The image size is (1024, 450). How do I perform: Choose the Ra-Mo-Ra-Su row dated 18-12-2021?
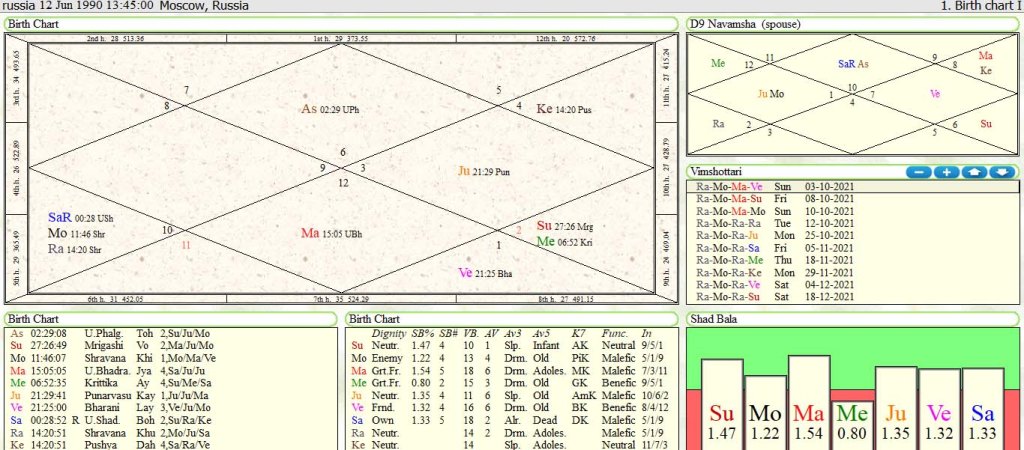[x=778, y=297]
